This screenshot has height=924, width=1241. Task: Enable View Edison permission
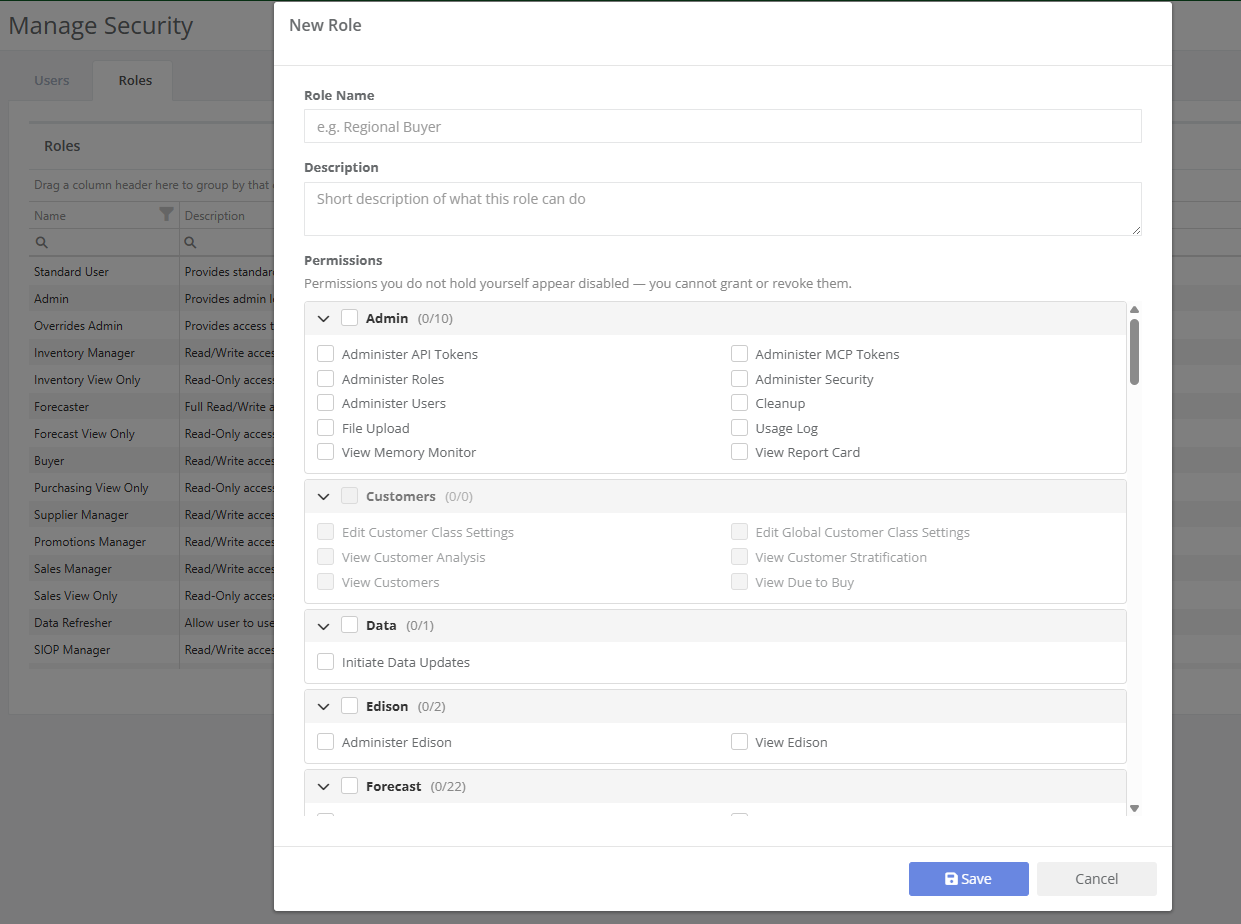(x=739, y=742)
